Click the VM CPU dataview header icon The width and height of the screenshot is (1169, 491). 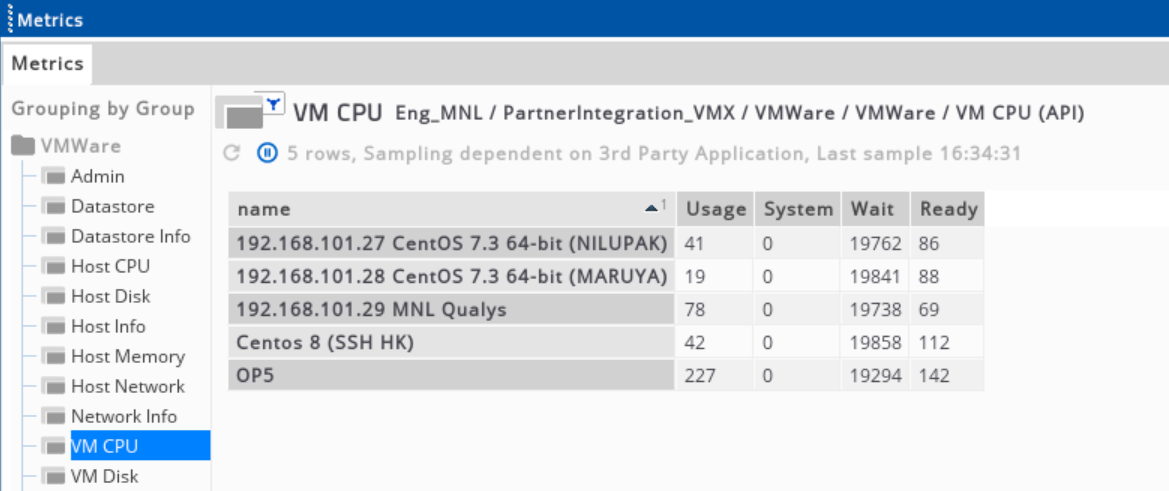point(241,114)
